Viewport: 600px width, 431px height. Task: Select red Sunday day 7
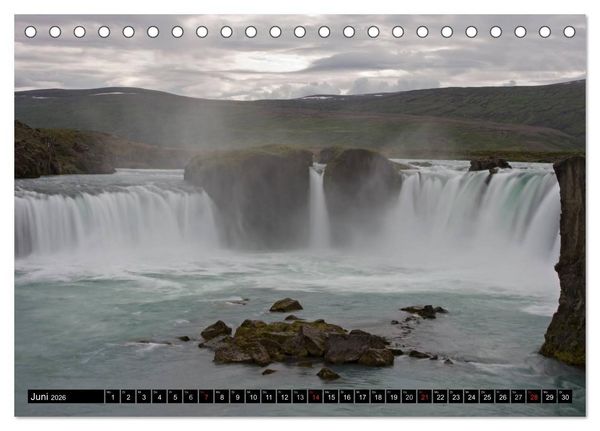pos(206,397)
